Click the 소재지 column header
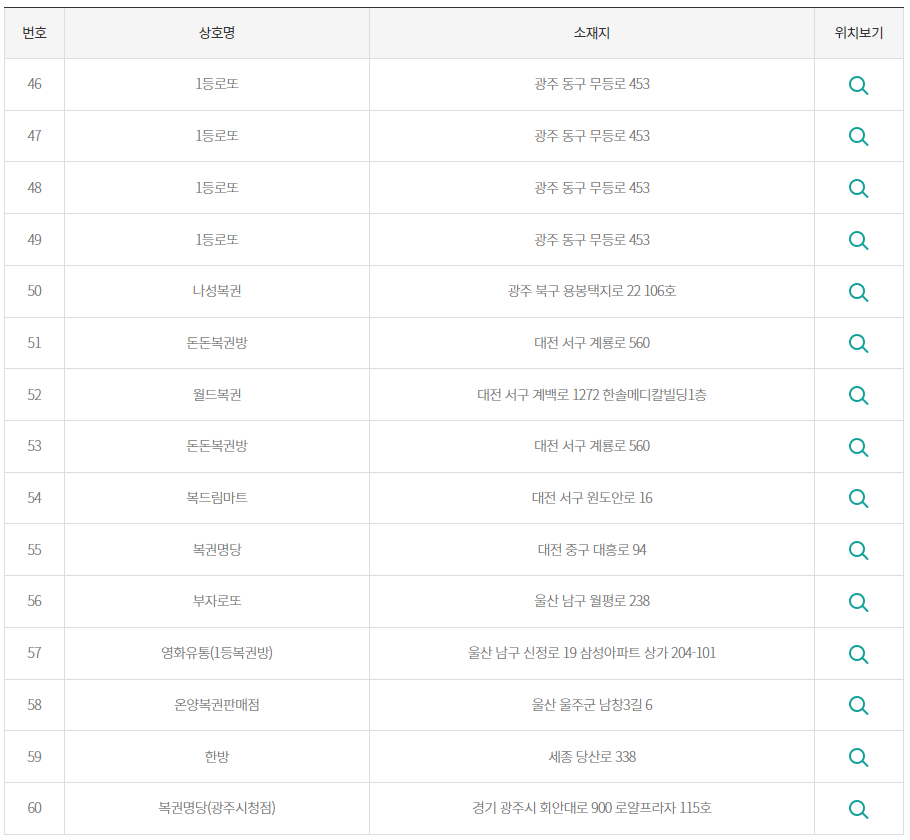This screenshot has height=840, width=910. tap(591, 33)
